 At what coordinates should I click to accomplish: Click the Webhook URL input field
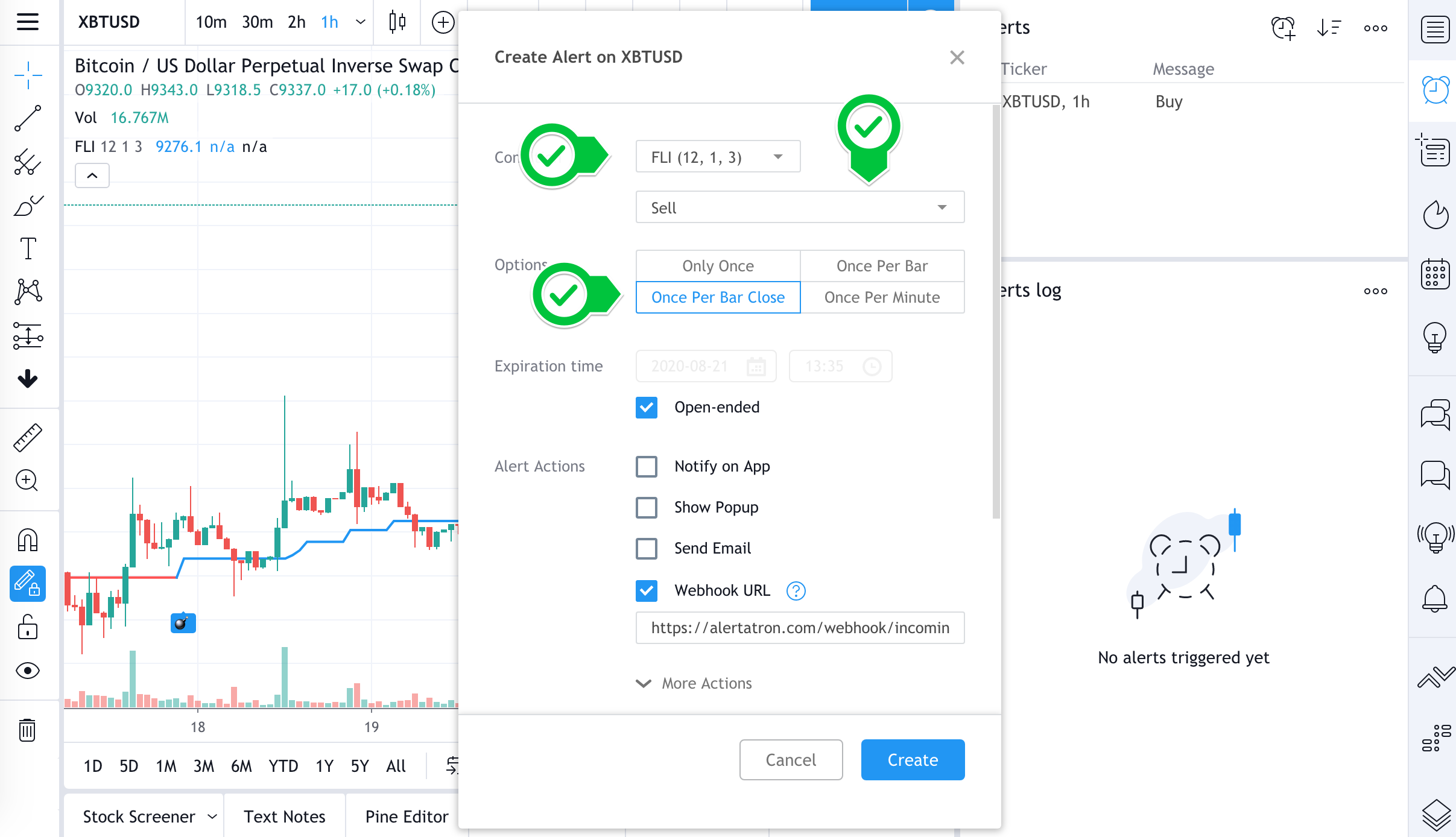point(799,628)
